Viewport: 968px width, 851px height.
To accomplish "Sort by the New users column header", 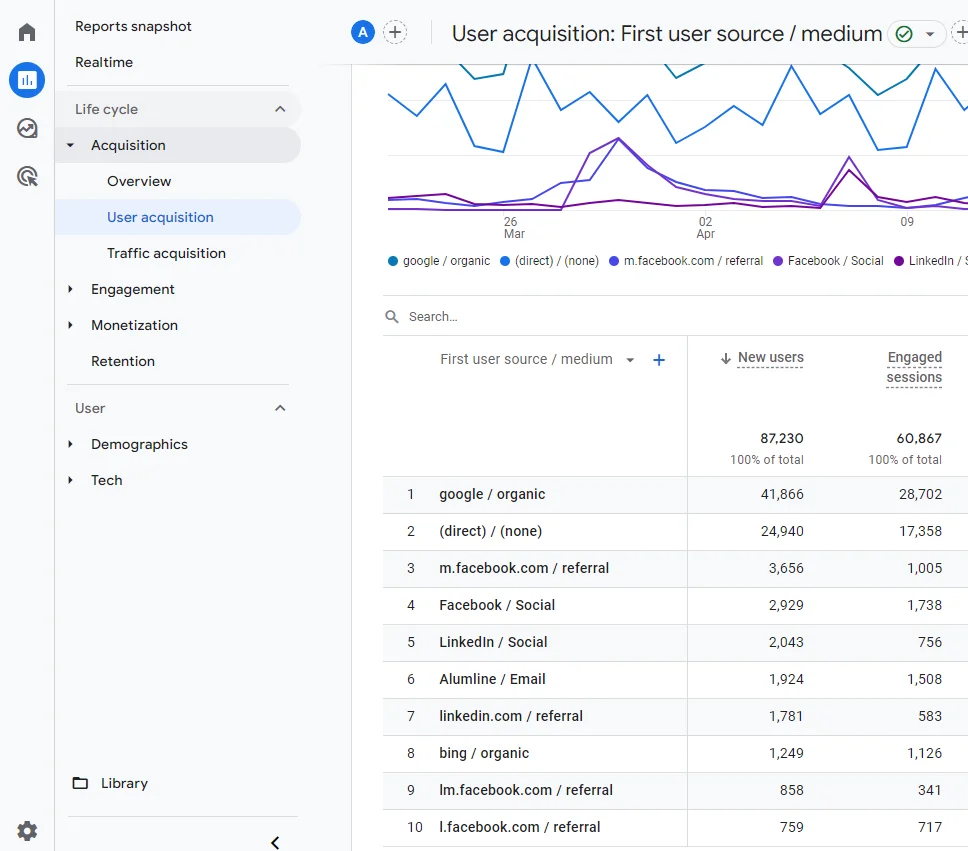I will pyautogui.click(x=770, y=358).
